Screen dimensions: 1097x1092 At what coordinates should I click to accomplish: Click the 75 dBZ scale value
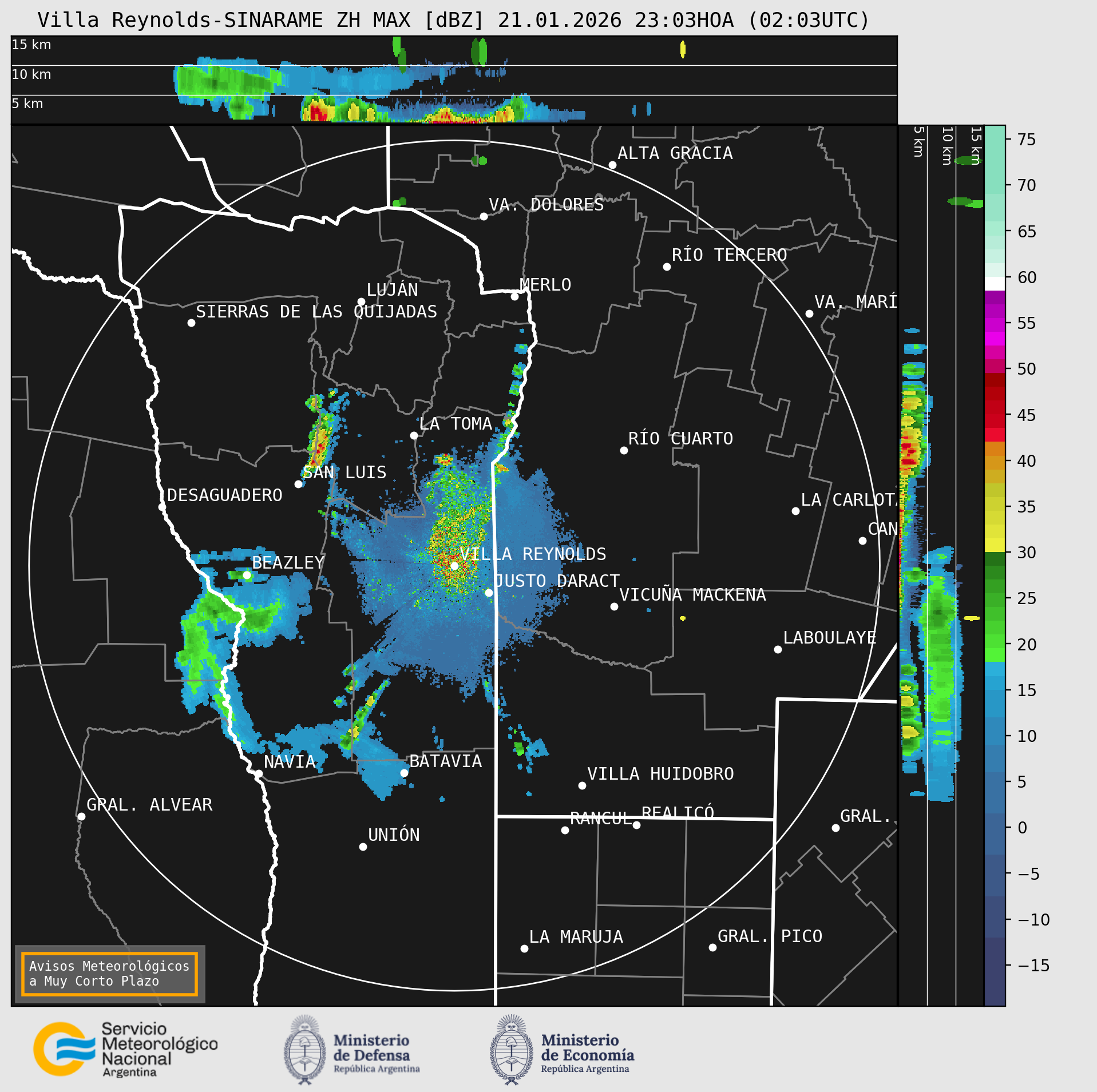(x=1027, y=140)
